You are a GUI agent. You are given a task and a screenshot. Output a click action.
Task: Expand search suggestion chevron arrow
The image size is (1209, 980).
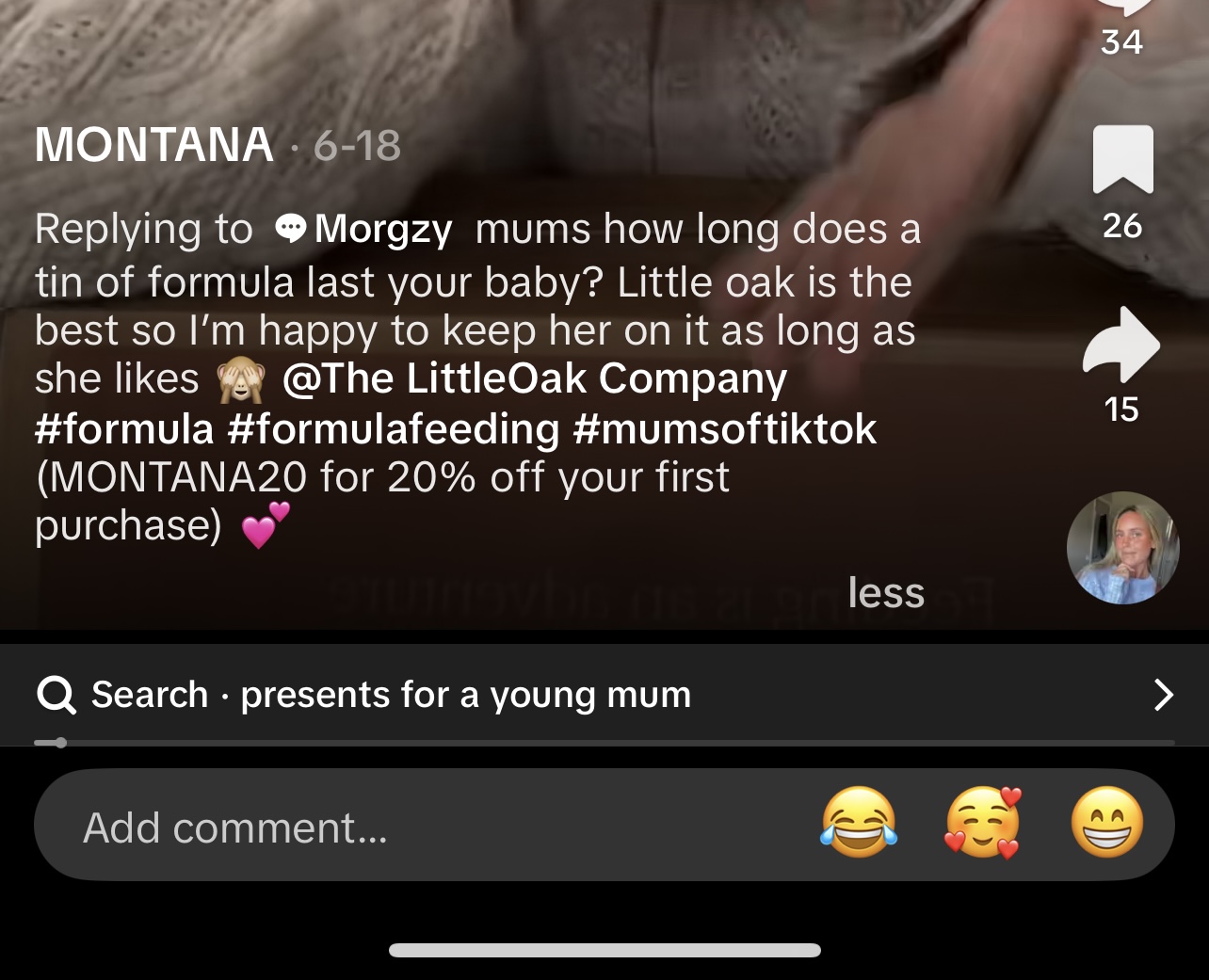(1164, 695)
